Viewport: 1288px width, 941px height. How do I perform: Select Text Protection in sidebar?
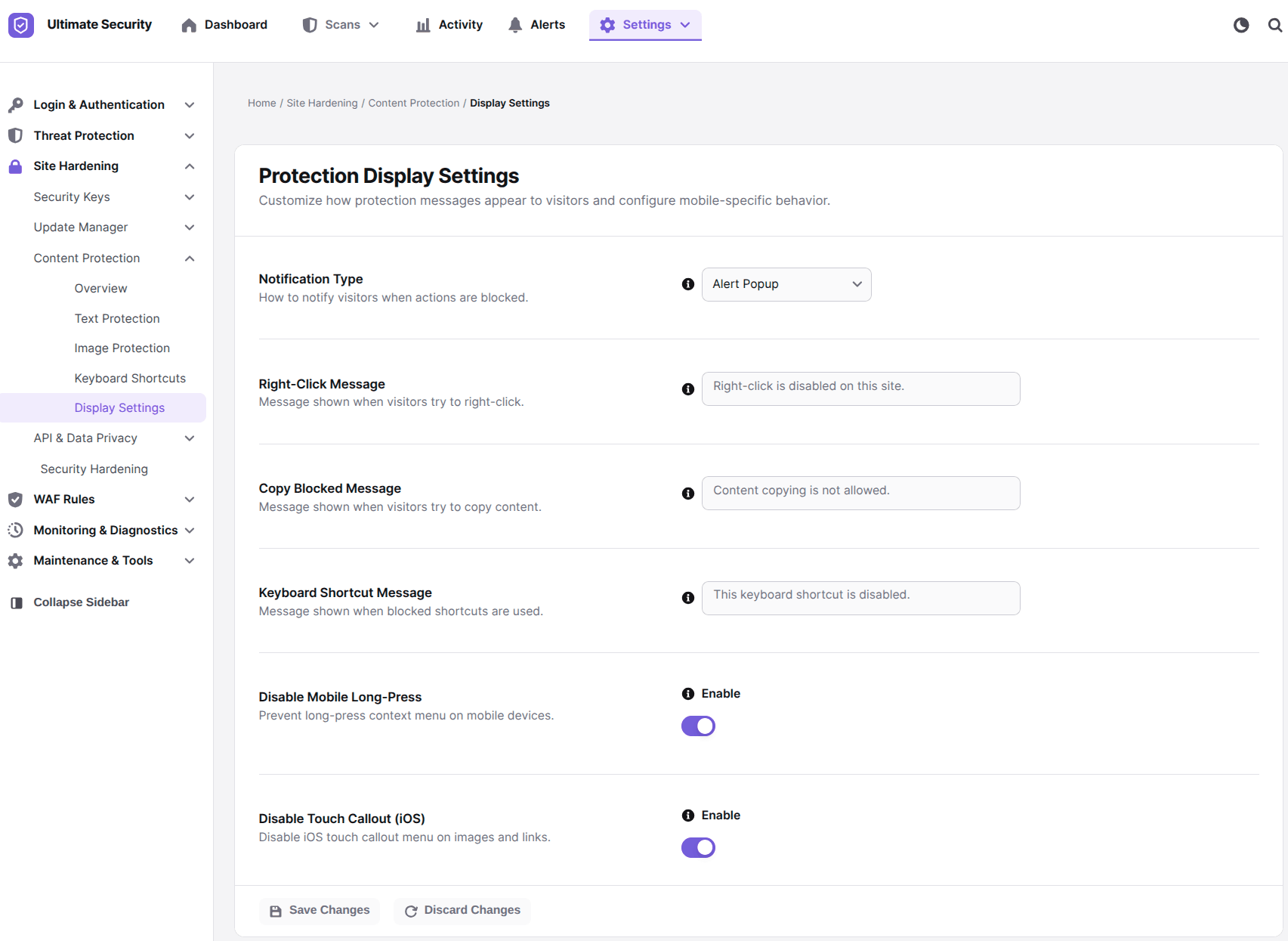pyautogui.click(x=117, y=319)
